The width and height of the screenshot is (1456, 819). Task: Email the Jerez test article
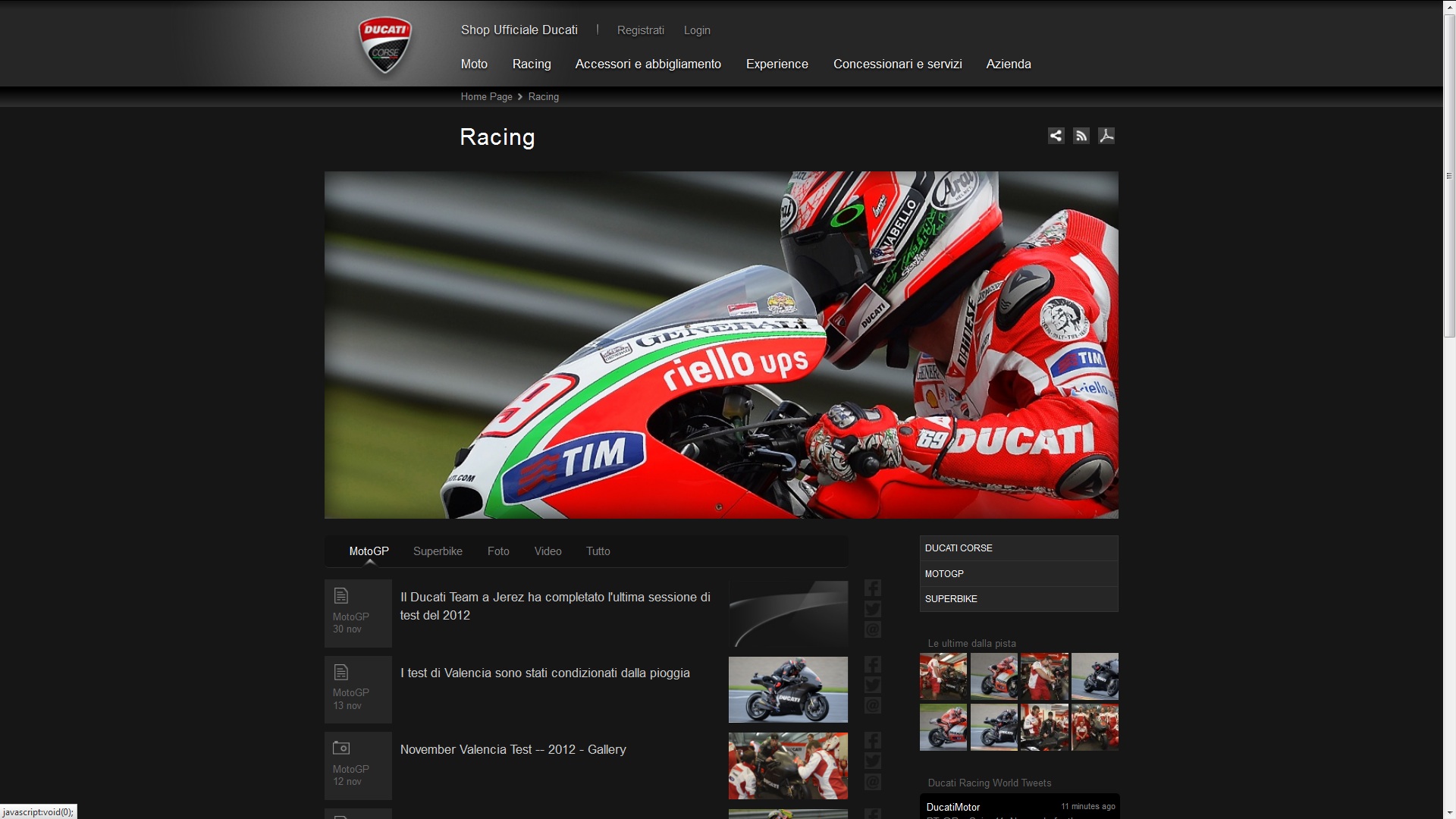click(873, 629)
